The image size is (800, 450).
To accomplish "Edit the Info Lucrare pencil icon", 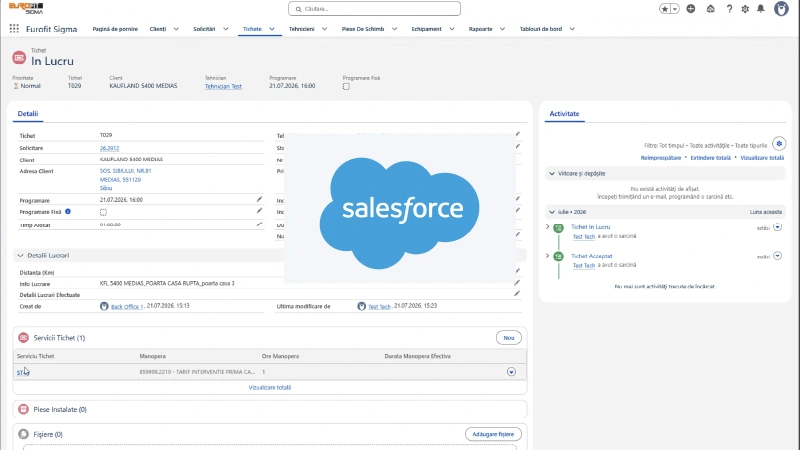I will pyautogui.click(x=517, y=282).
